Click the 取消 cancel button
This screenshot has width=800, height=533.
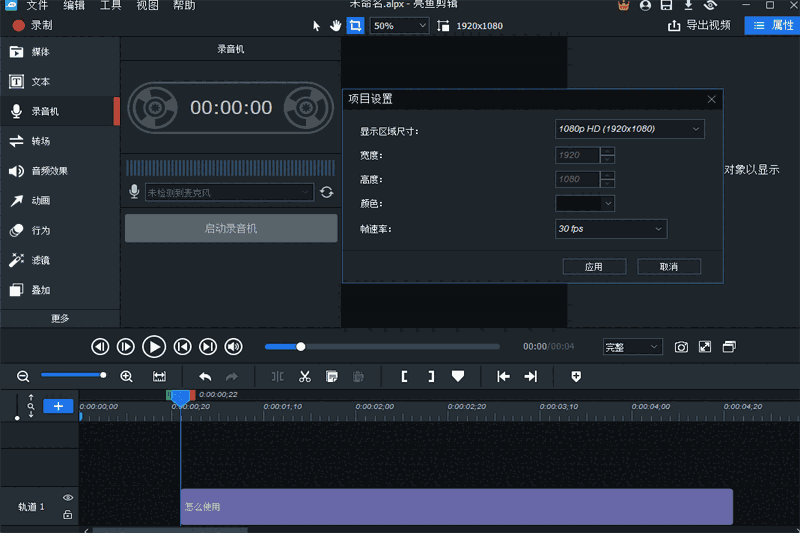point(669,267)
